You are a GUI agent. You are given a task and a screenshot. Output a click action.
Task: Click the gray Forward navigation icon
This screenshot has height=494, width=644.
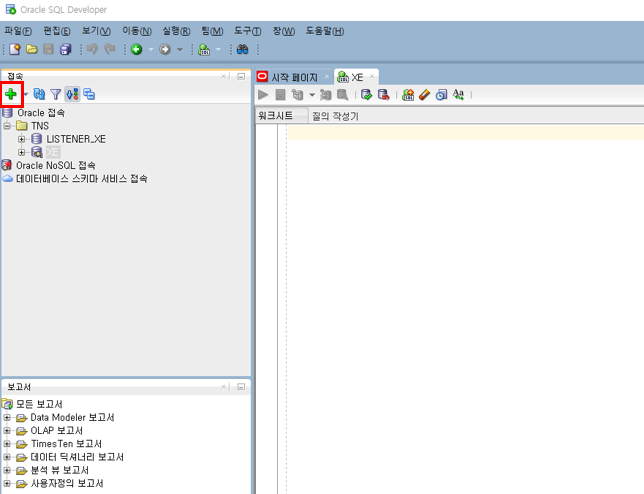click(x=165, y=49)
